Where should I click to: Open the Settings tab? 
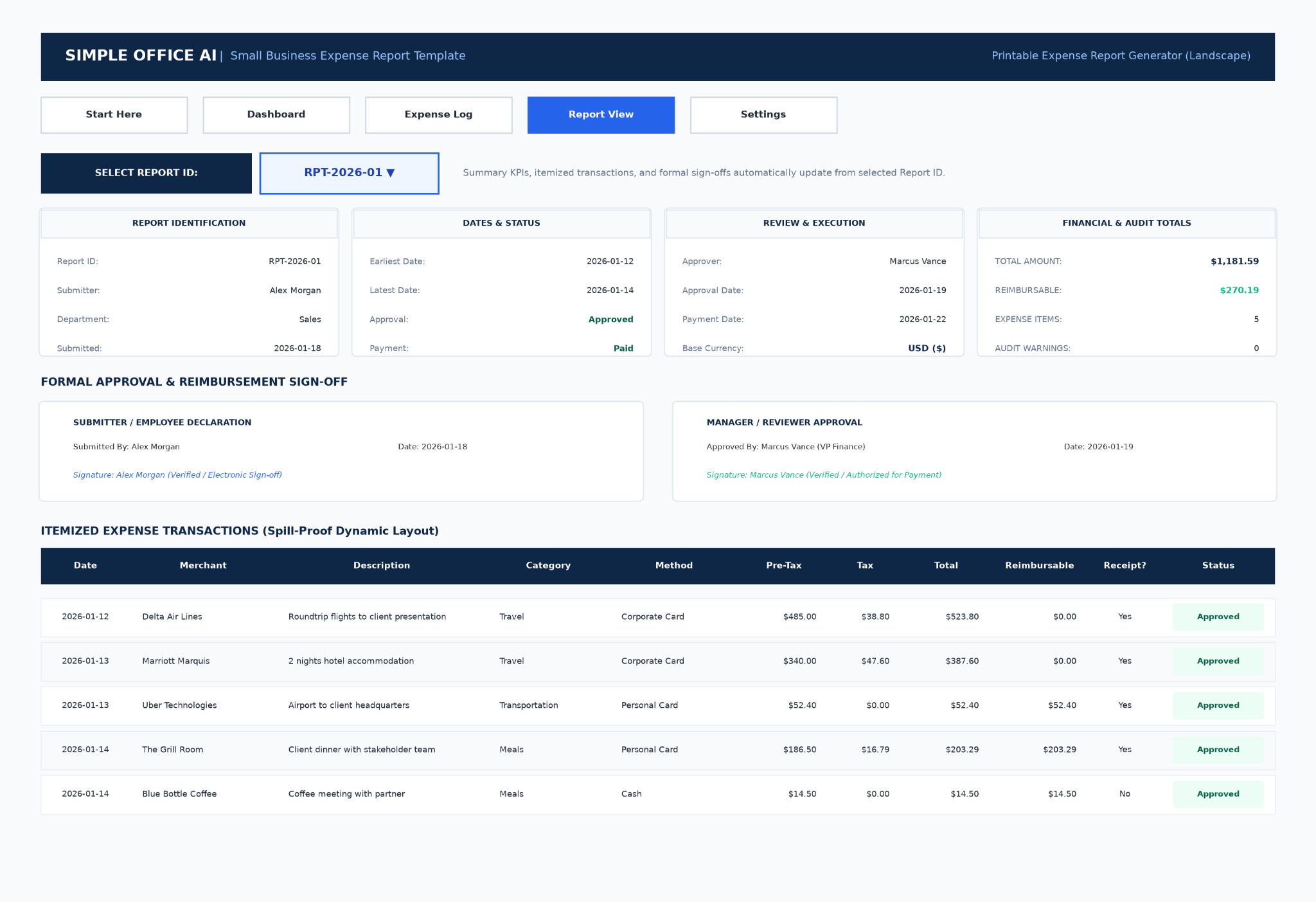(x=763, y=115)
